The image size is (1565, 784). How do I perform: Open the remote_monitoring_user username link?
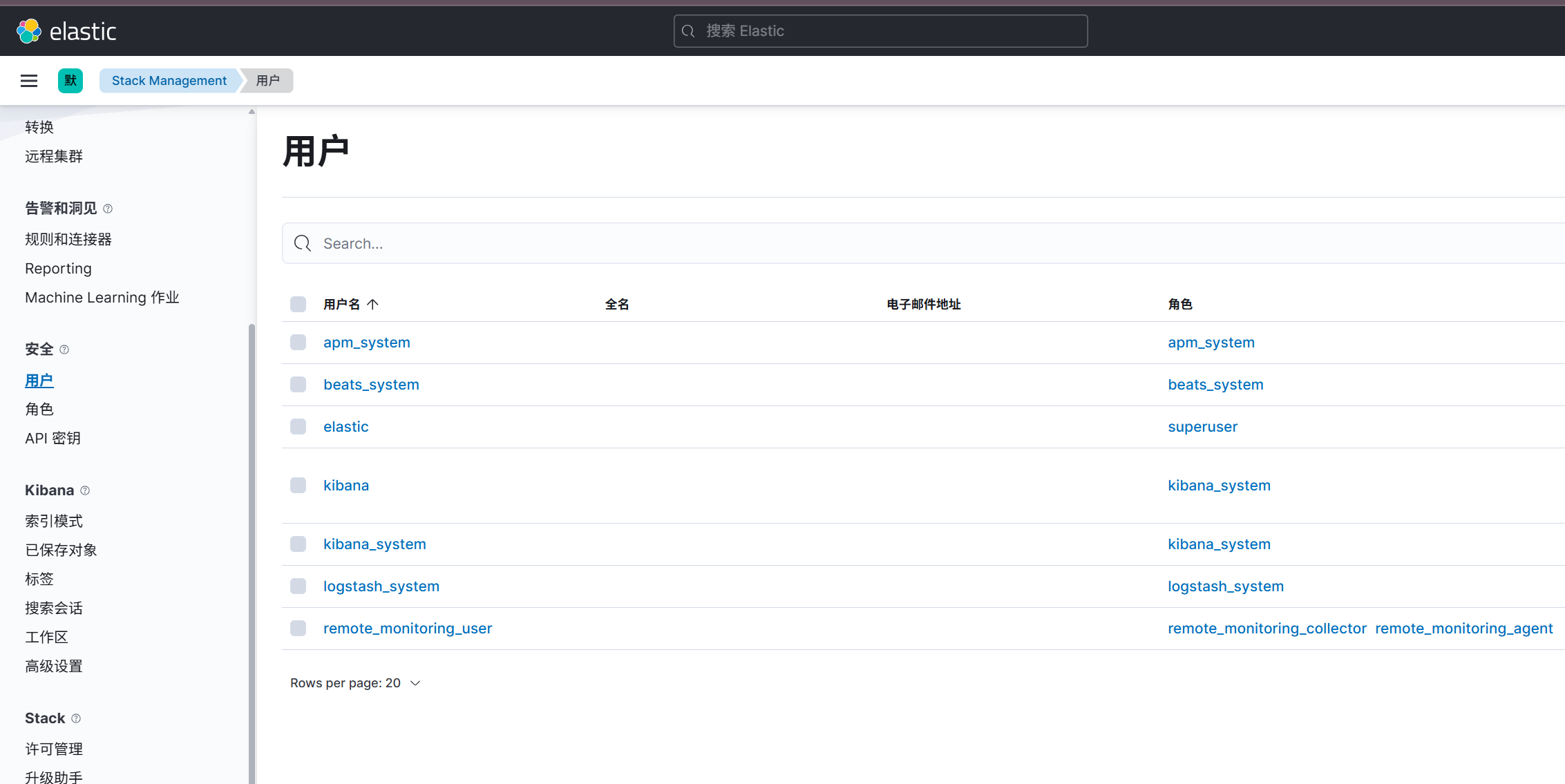coord(408,629)
